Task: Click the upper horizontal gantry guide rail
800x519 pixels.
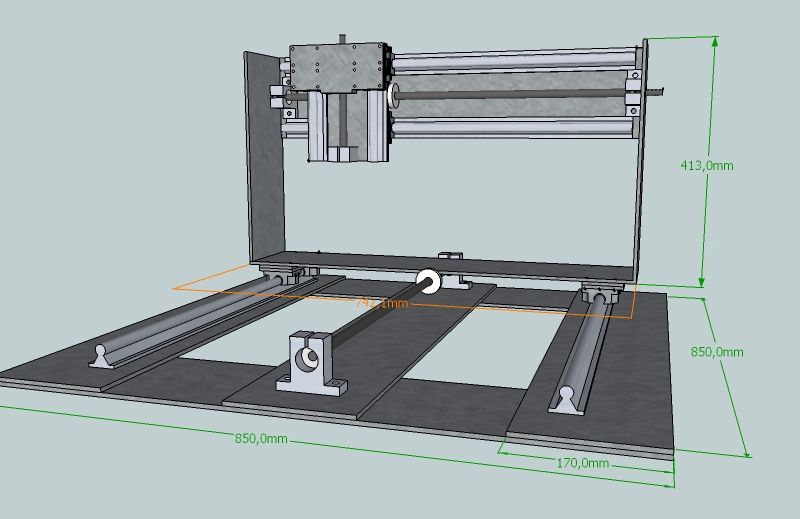Action: (x=510, y=62)
